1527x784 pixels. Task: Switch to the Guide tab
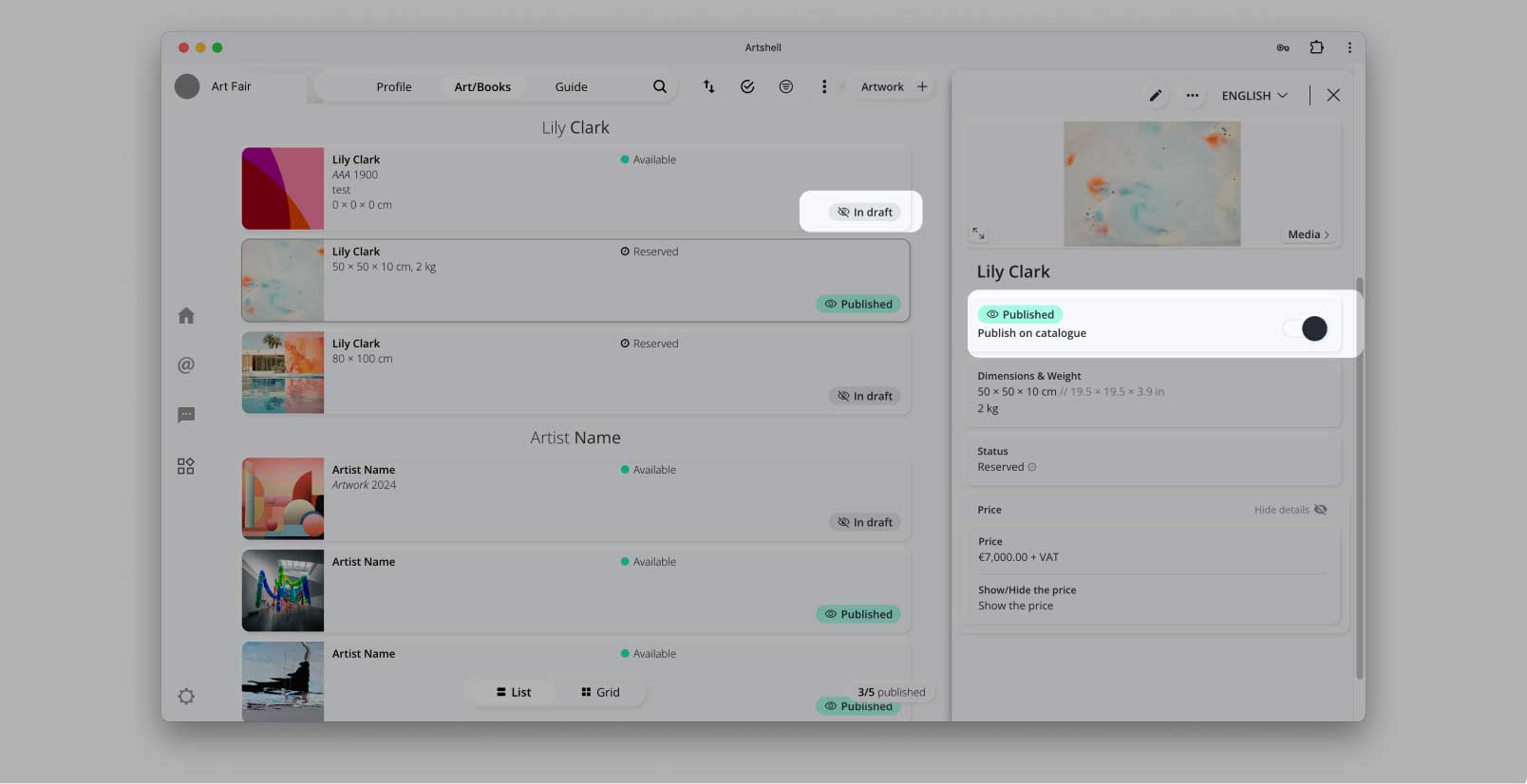(x=572, y=86)
